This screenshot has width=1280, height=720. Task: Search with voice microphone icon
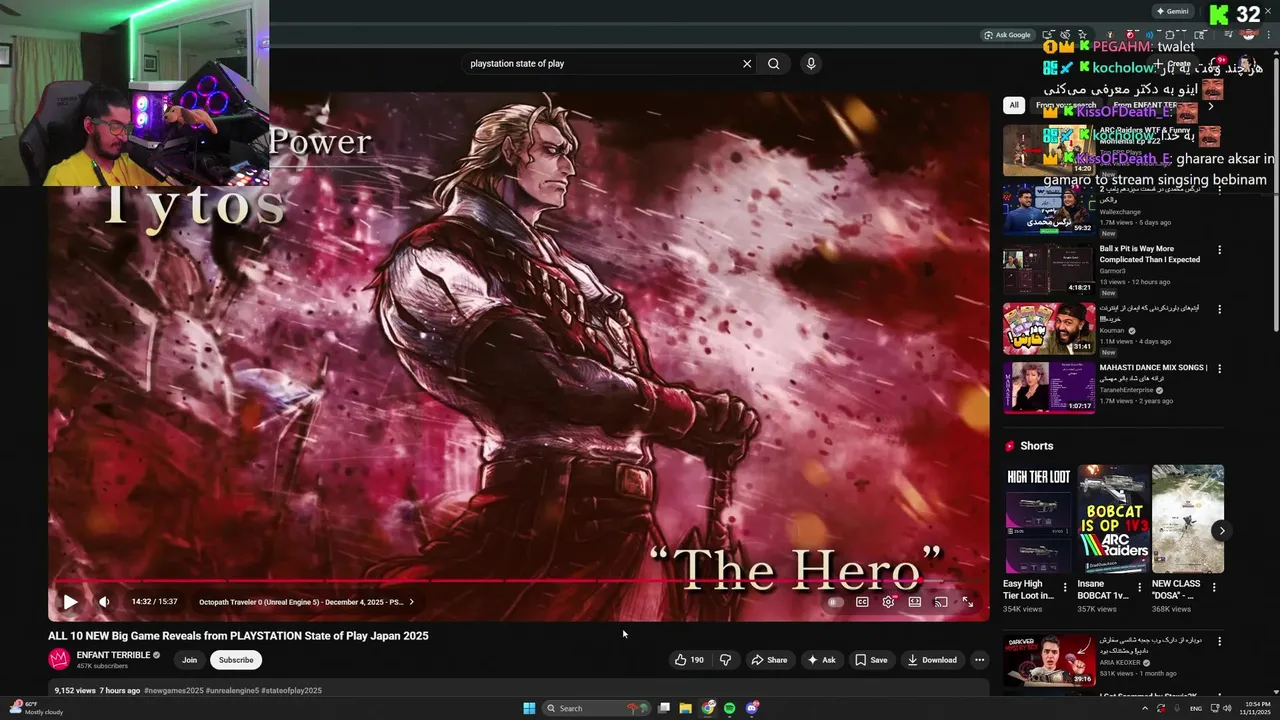point(811,64)
